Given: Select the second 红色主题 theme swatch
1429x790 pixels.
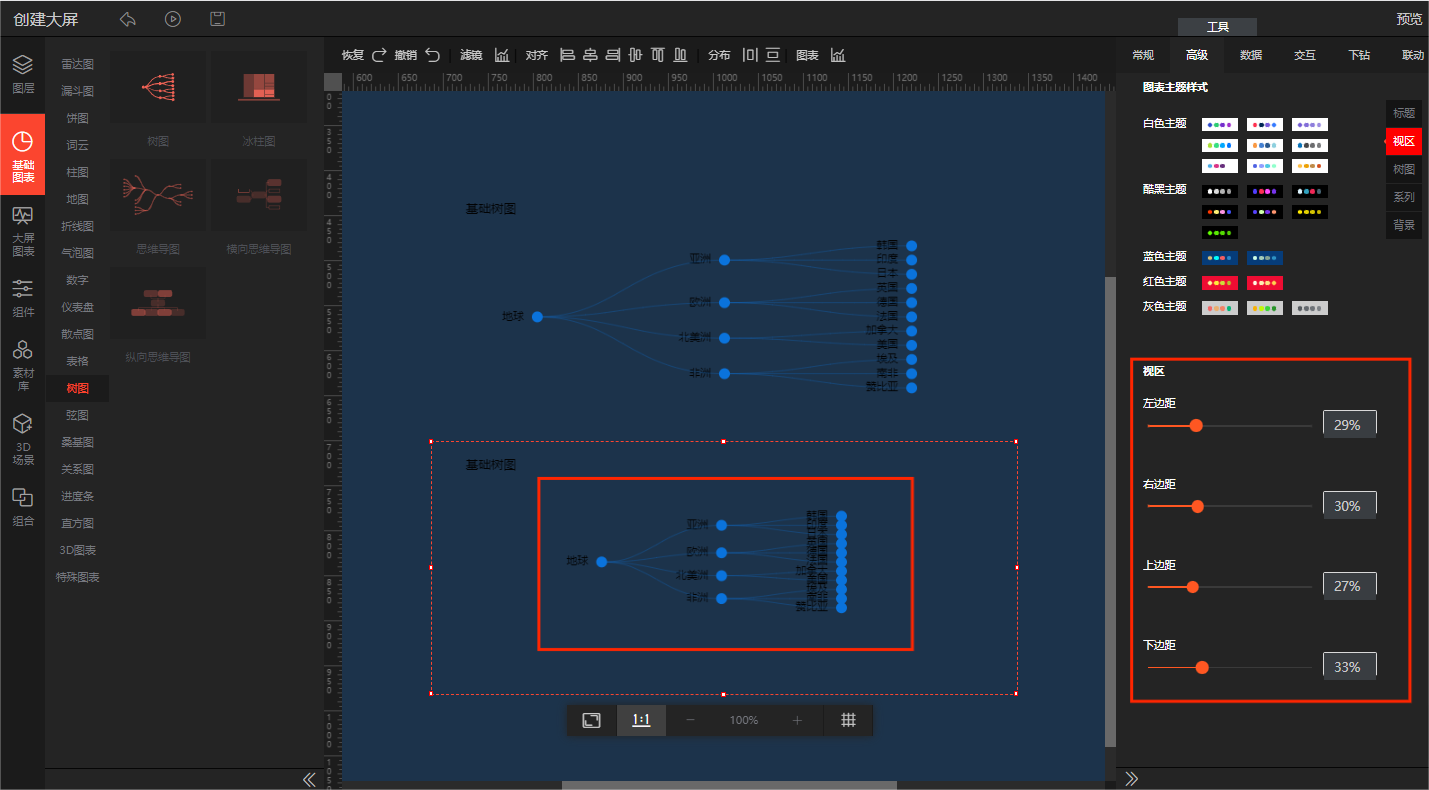Looking at the screenshot, I should click(x=1265, y=283).
